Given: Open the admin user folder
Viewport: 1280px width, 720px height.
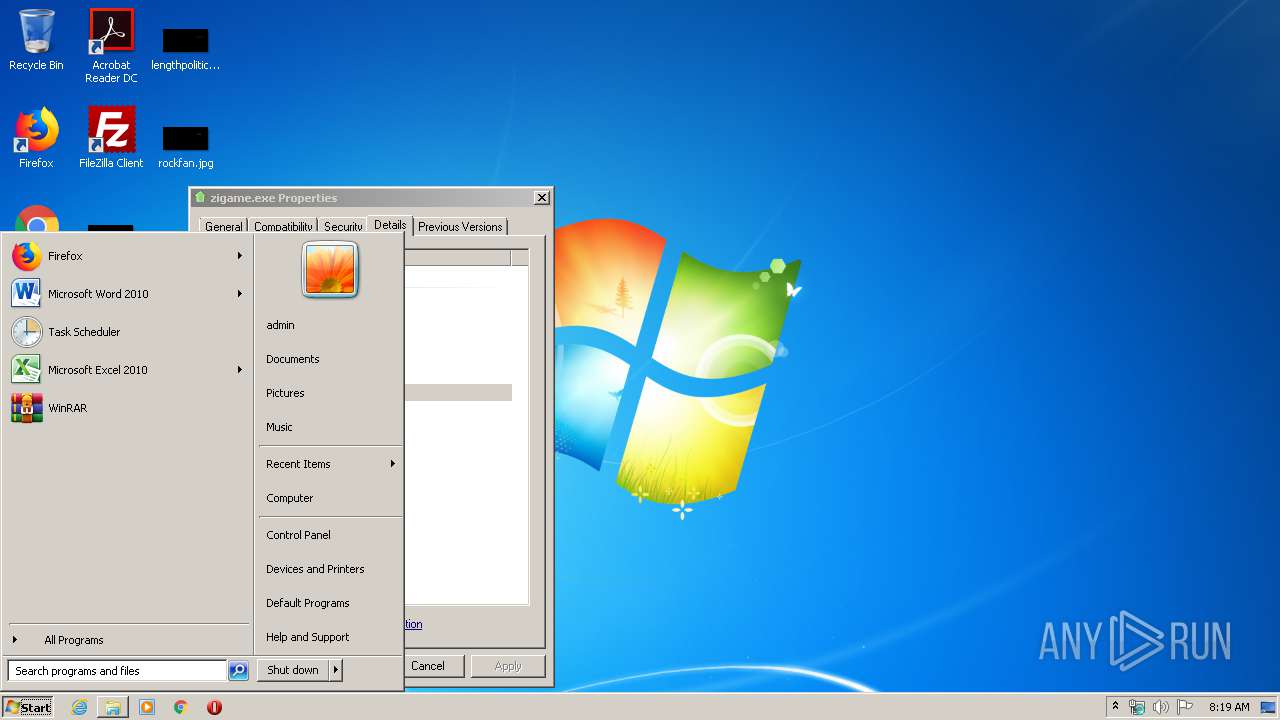Looking at the screenshot, I should 330,325.
